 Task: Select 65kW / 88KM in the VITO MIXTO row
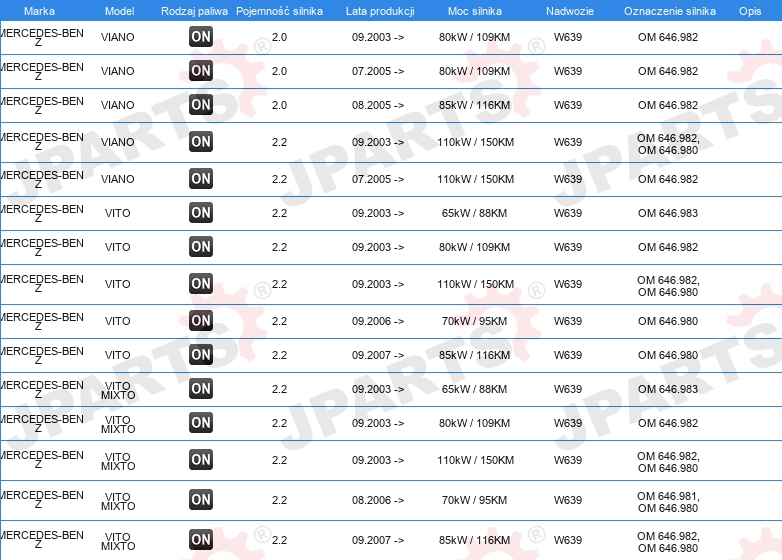(x=474, y=389)
